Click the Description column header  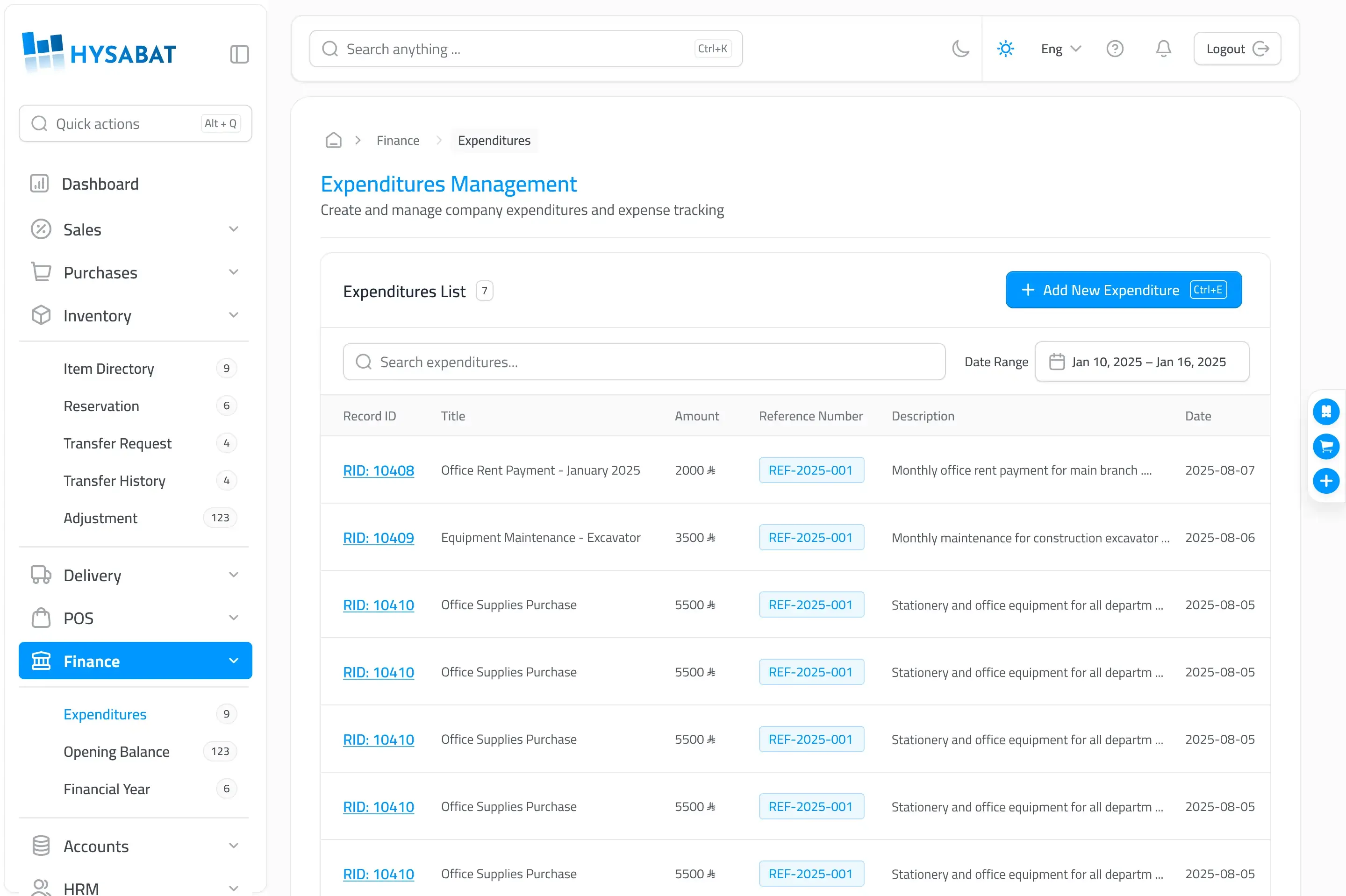[923, 416]
